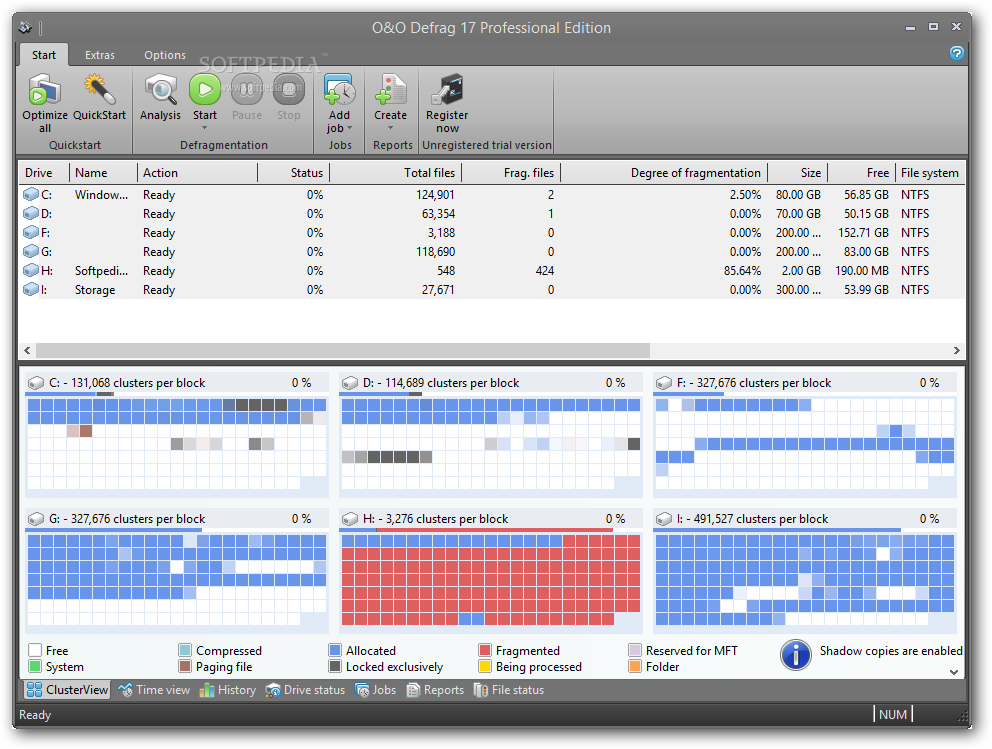Viewport: 992px width, 749px height.
Task: Click the Add job icon
Action: 339,89
